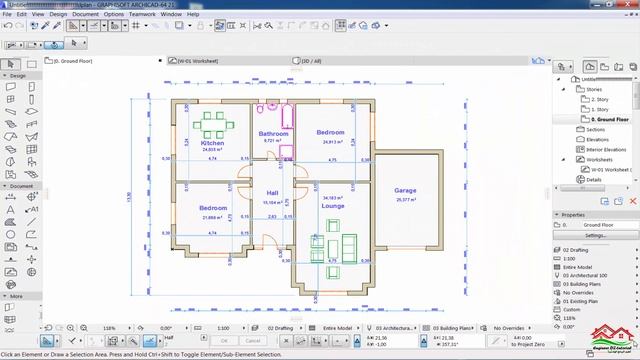Screen dimensions: 640x360
Task: Open the 03 Building Plans dropdown
Action: [x=473, y=328]
